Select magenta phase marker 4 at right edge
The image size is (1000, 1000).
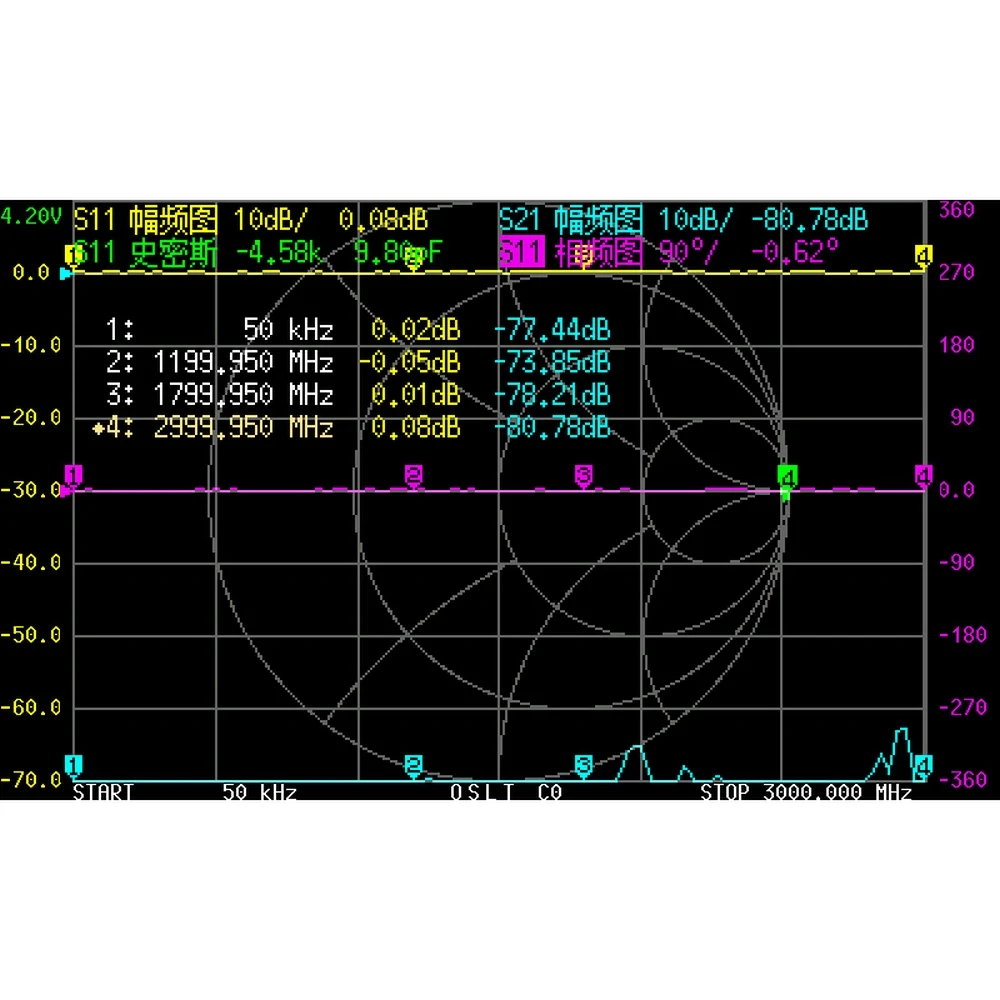(923, 476)
